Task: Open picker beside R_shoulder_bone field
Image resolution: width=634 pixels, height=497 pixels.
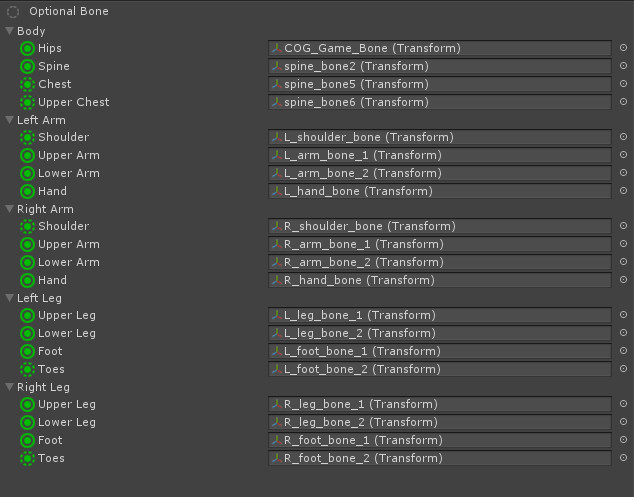Action: pyautogui.click(x=623, y=226)
